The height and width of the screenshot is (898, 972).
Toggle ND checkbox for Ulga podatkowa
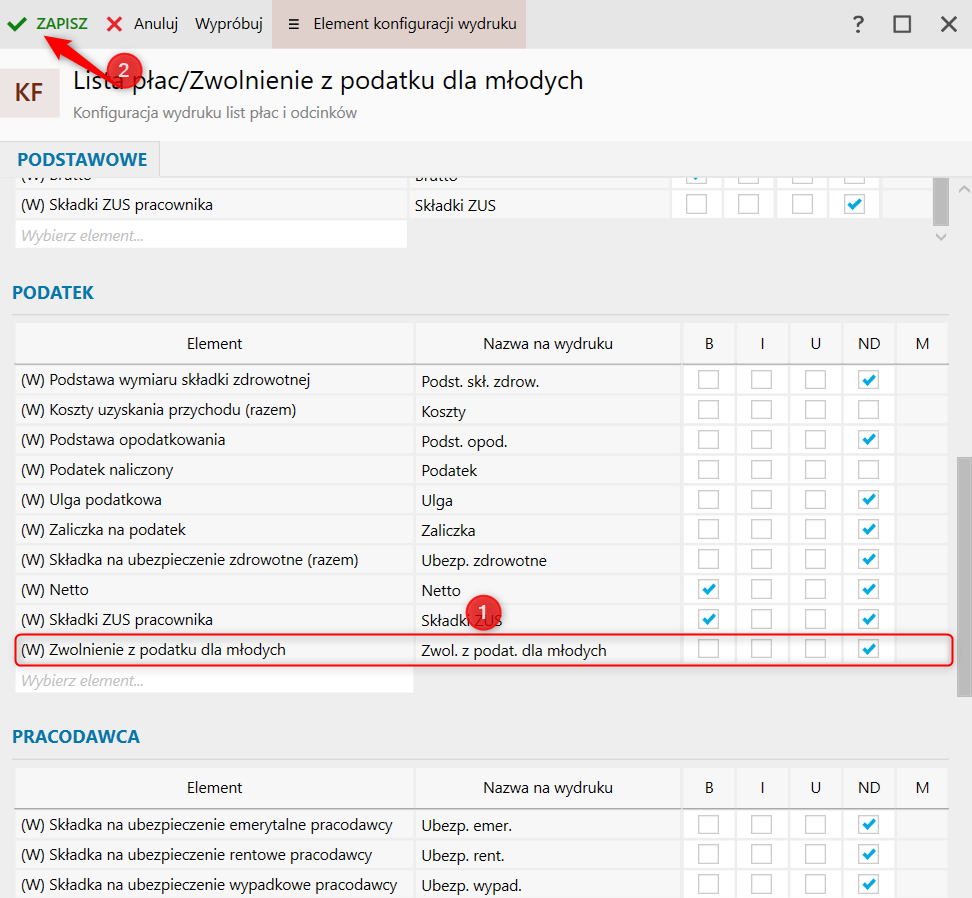[868, 500]
